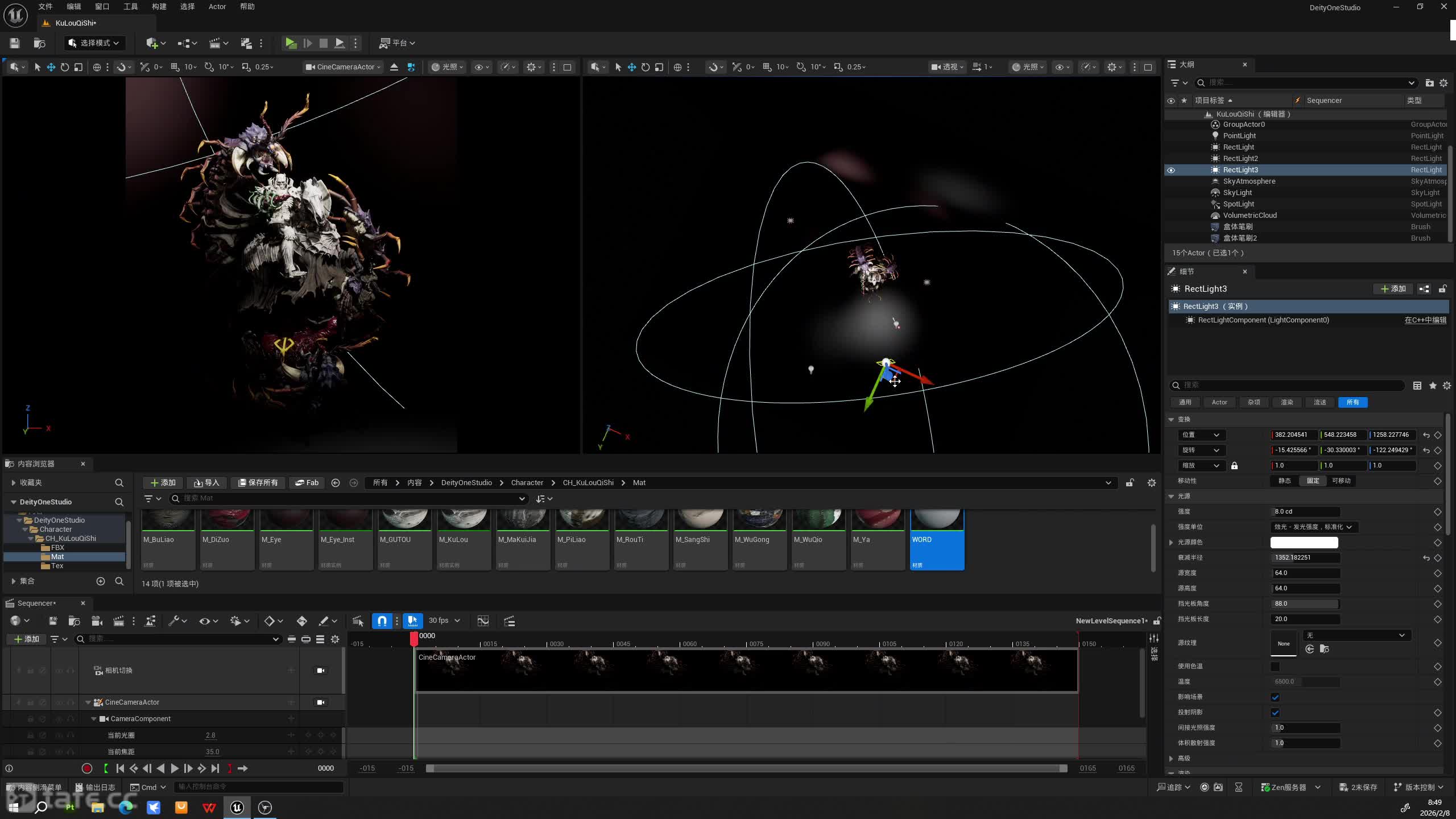Hide RectLight3 via eye icon in outliner
This screenshot has height=819, width=1456.
pos(1170,170)
